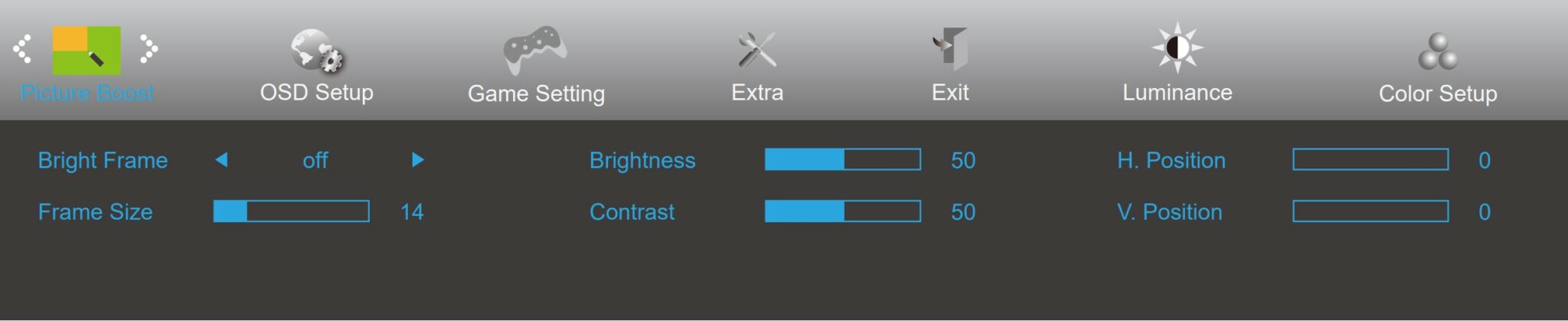Click the Brightness slider bar
Viewport: 1568px width, 321px height.
(x=843, y=159)
